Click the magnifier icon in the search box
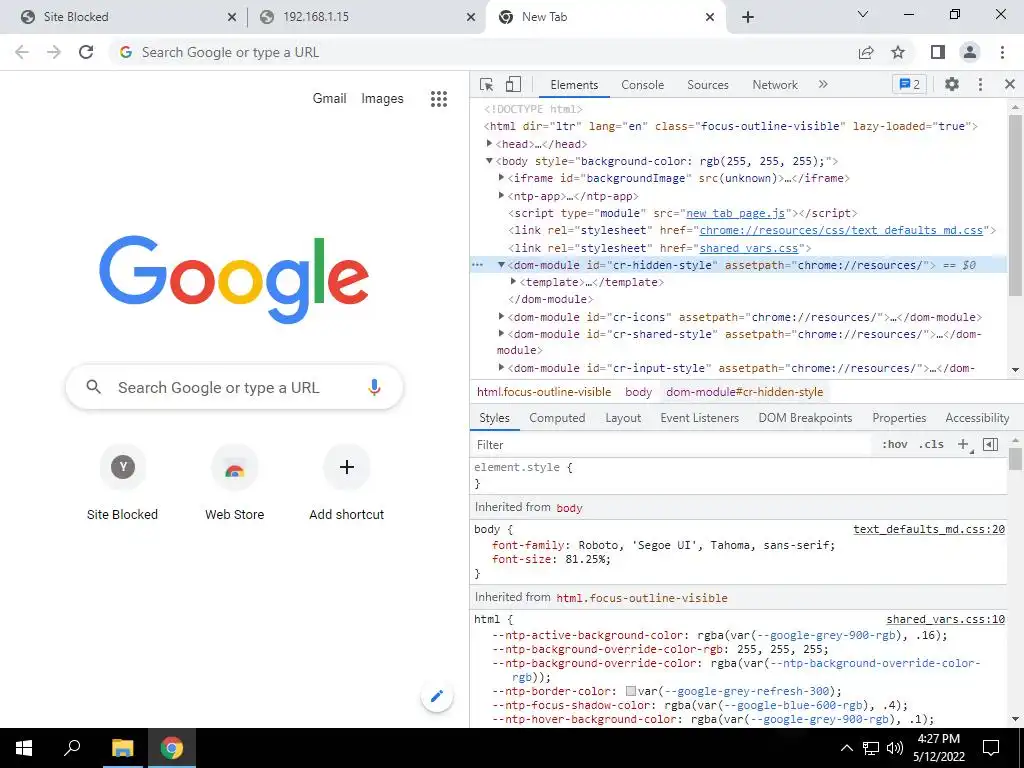 click(x=93, y=387)
